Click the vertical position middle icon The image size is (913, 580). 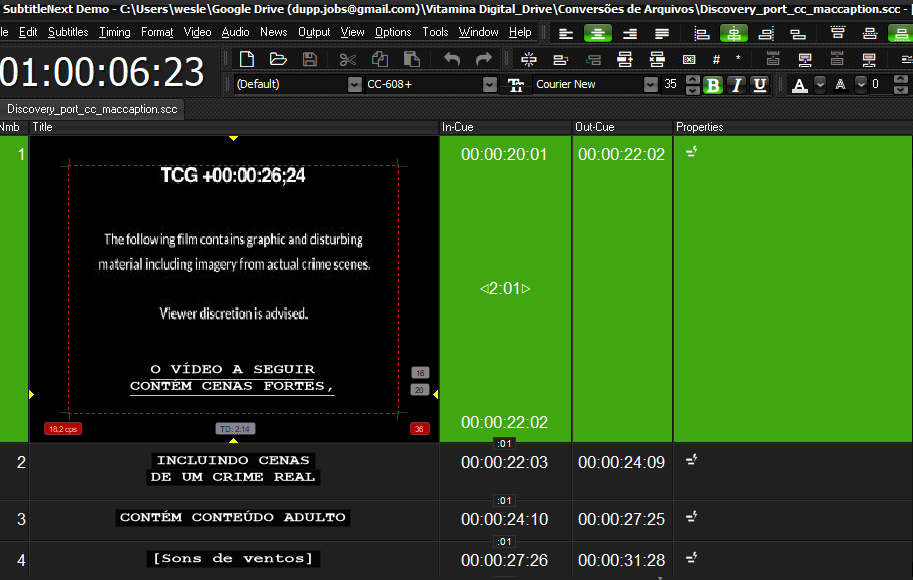pyautogui.click(x=870, y=33)
